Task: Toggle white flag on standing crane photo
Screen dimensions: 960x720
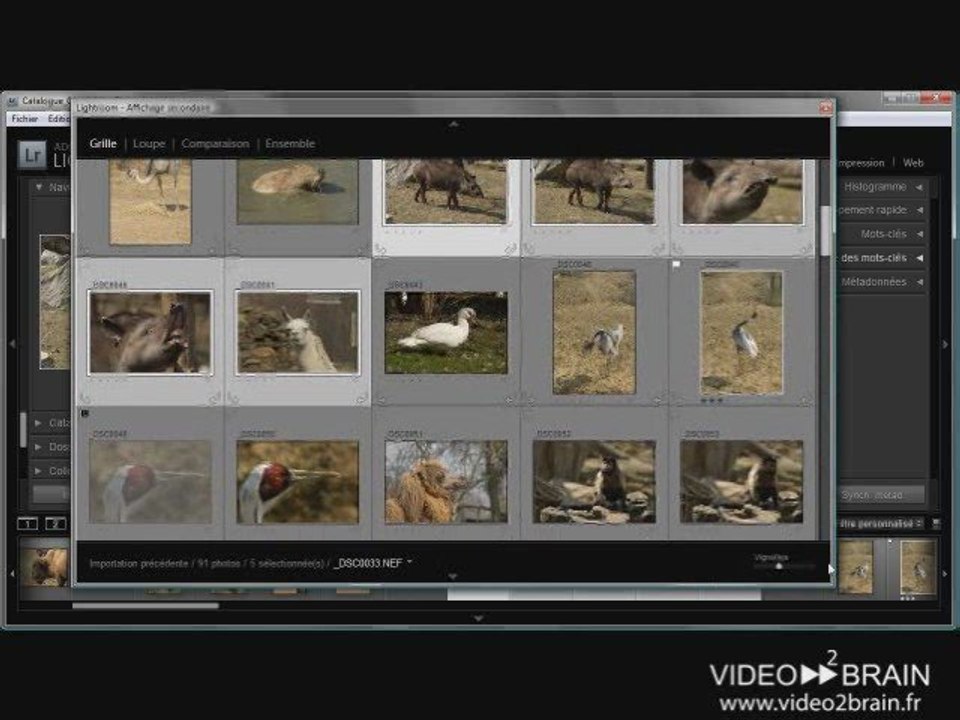Action: (677, 264)
